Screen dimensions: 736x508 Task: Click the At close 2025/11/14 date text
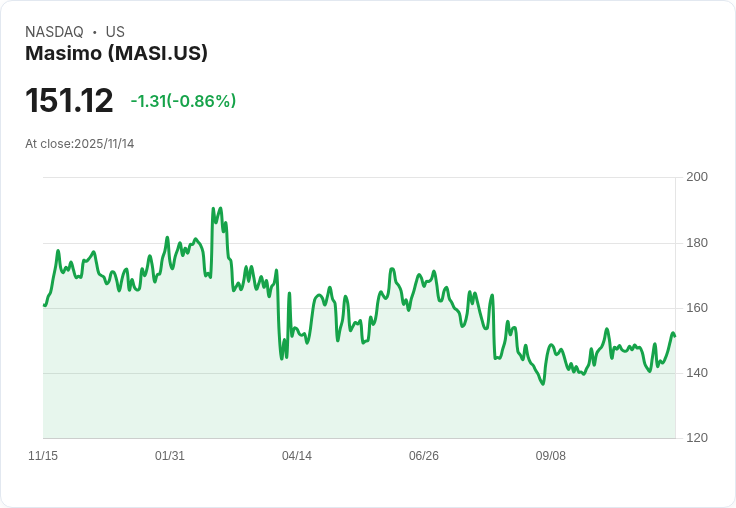[x=80, y=144]
